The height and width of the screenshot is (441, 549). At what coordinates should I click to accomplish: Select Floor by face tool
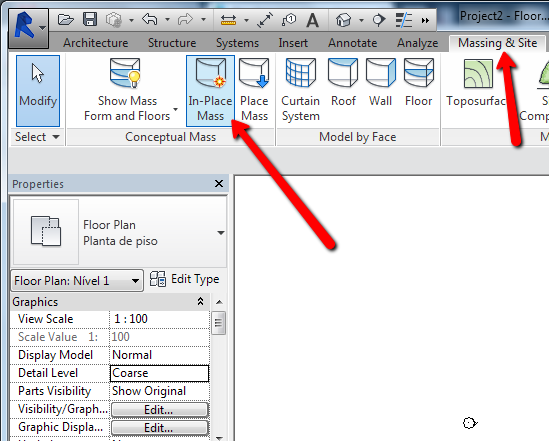pyautogui.click(x=419, y=83)
